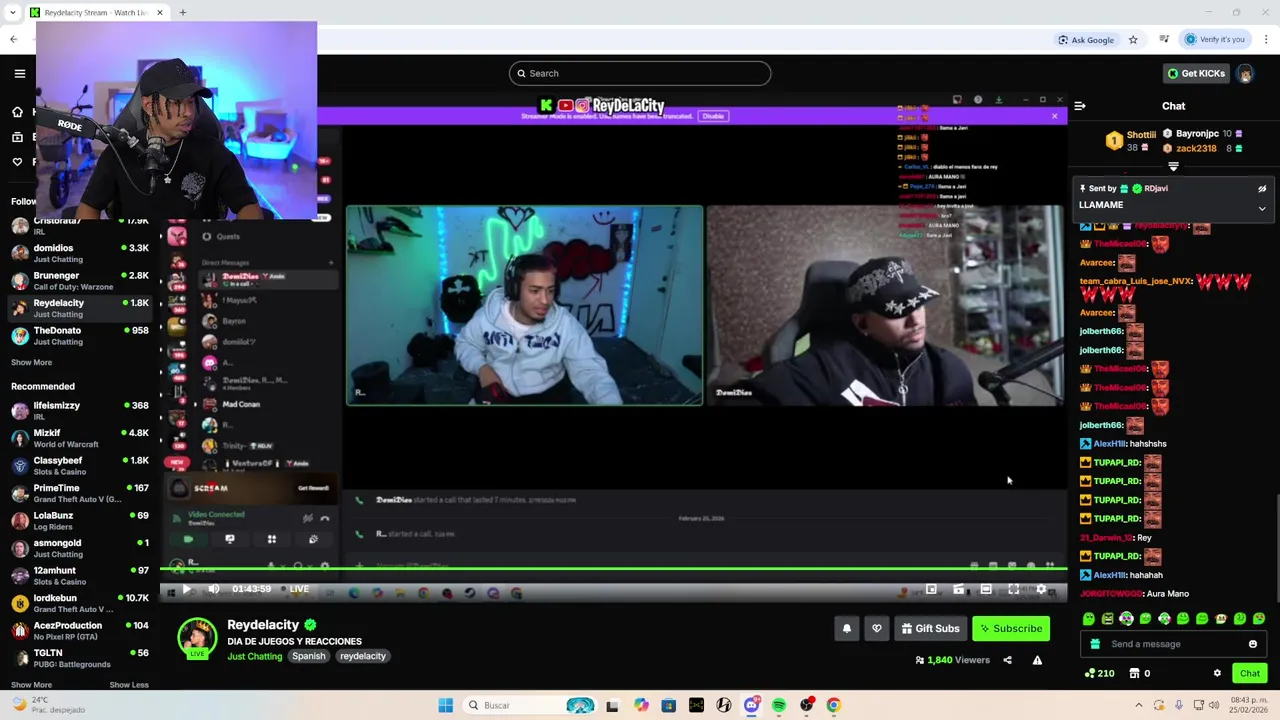Click Show Less under Recommended
Viewport: 1280px width, 720px height.
click(x=129, y=685)
